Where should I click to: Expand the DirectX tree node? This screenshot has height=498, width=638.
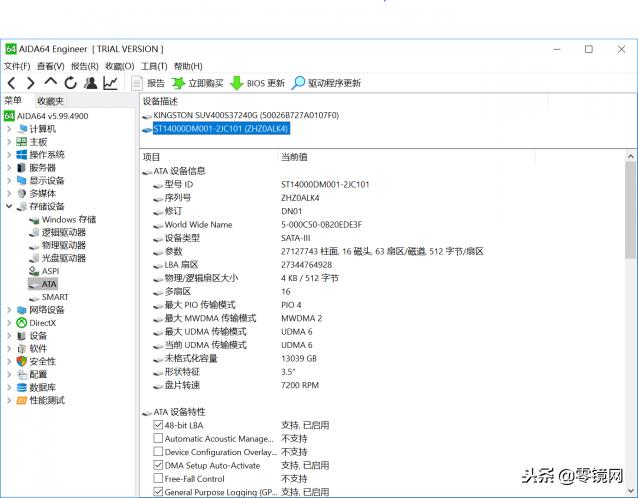9,323
